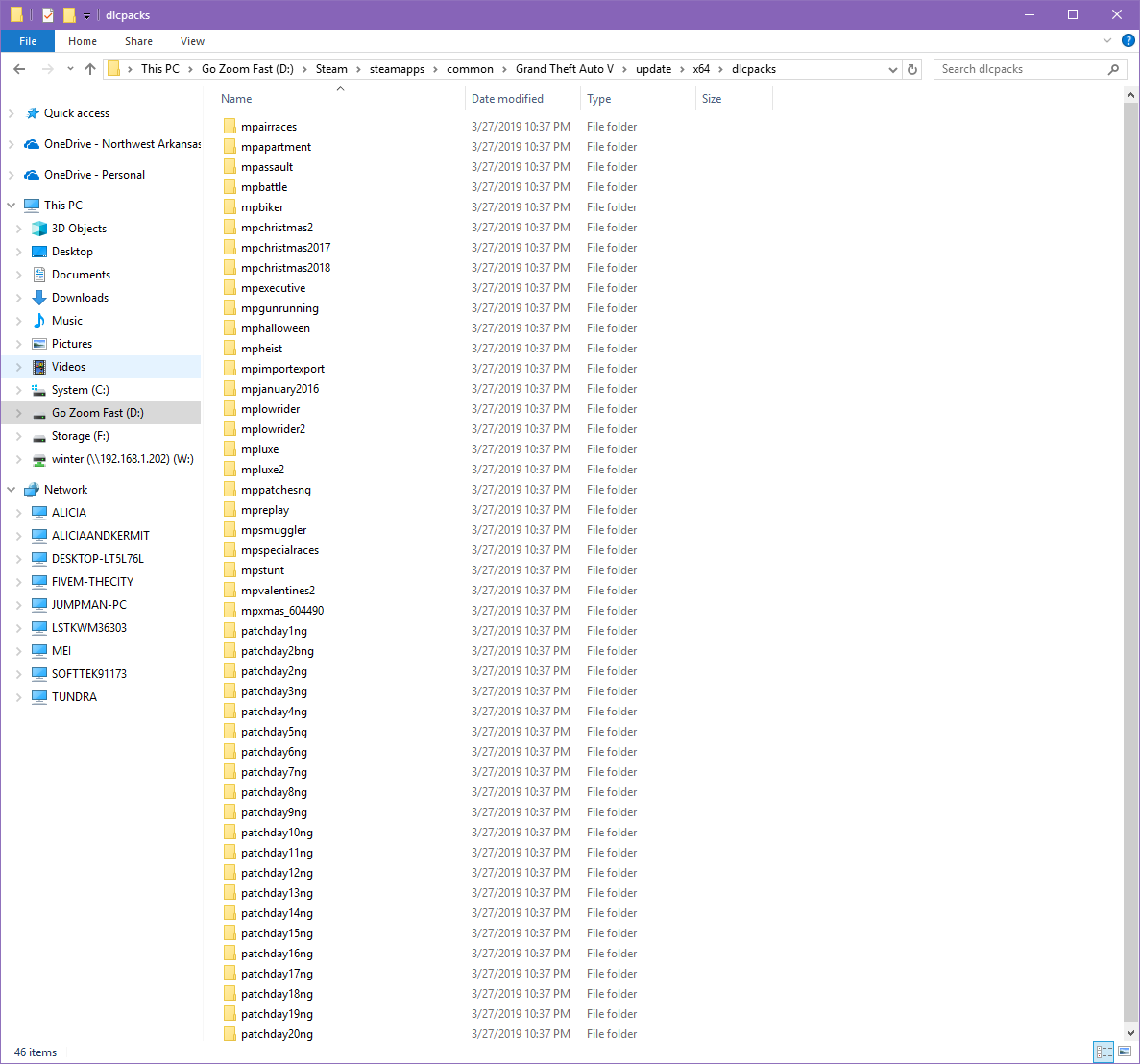Open the recent locations dropdown arrow
The width and height of the screenshot is (1140, 1064).
(x=70, y=69)
